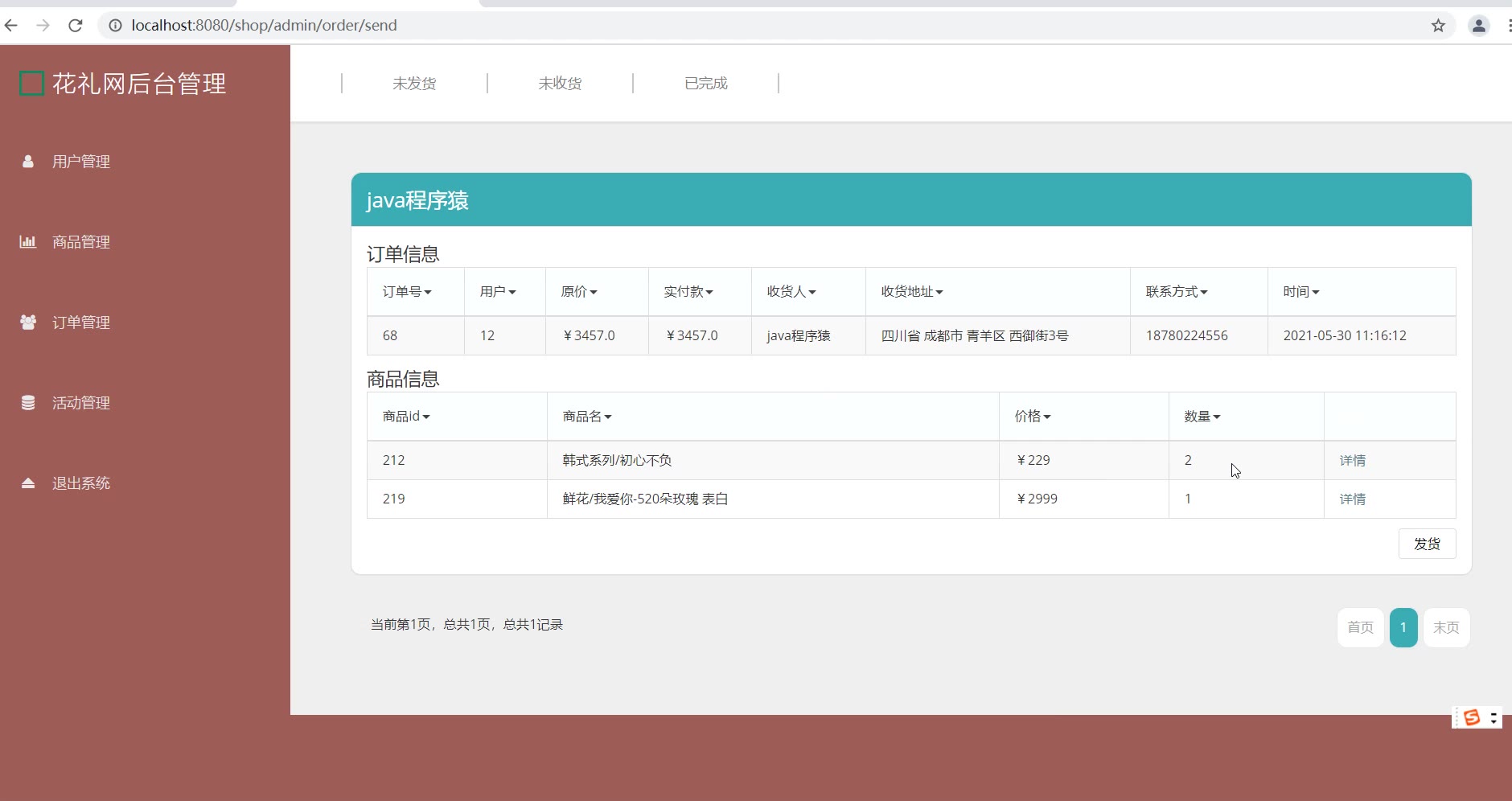
Task: Bookmark this page with the star icon
Action: [x=1438, y=26]
